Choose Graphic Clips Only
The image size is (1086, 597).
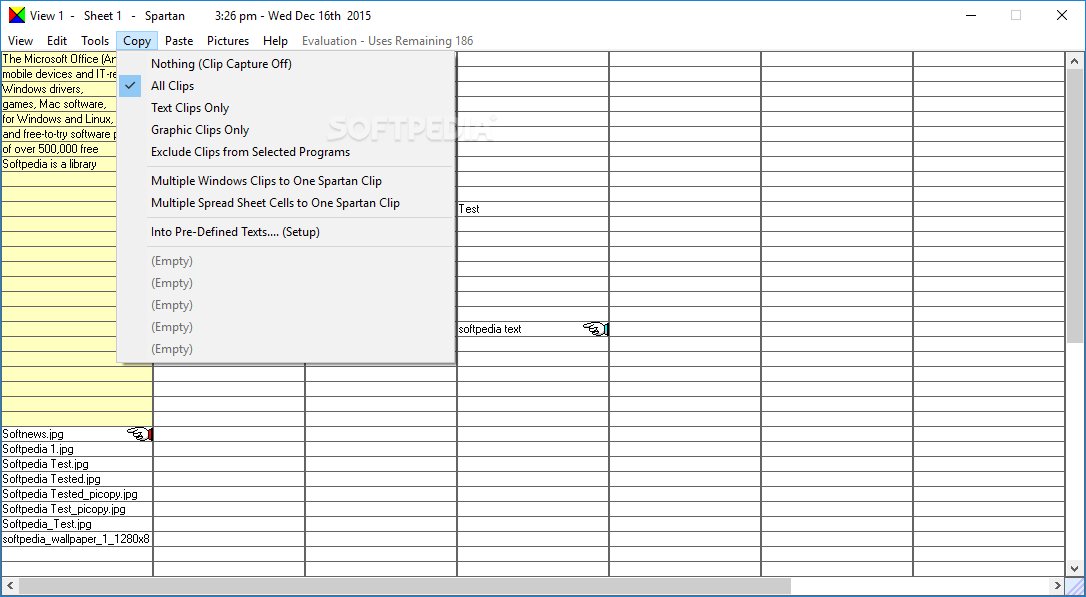(x=285, y=130)
